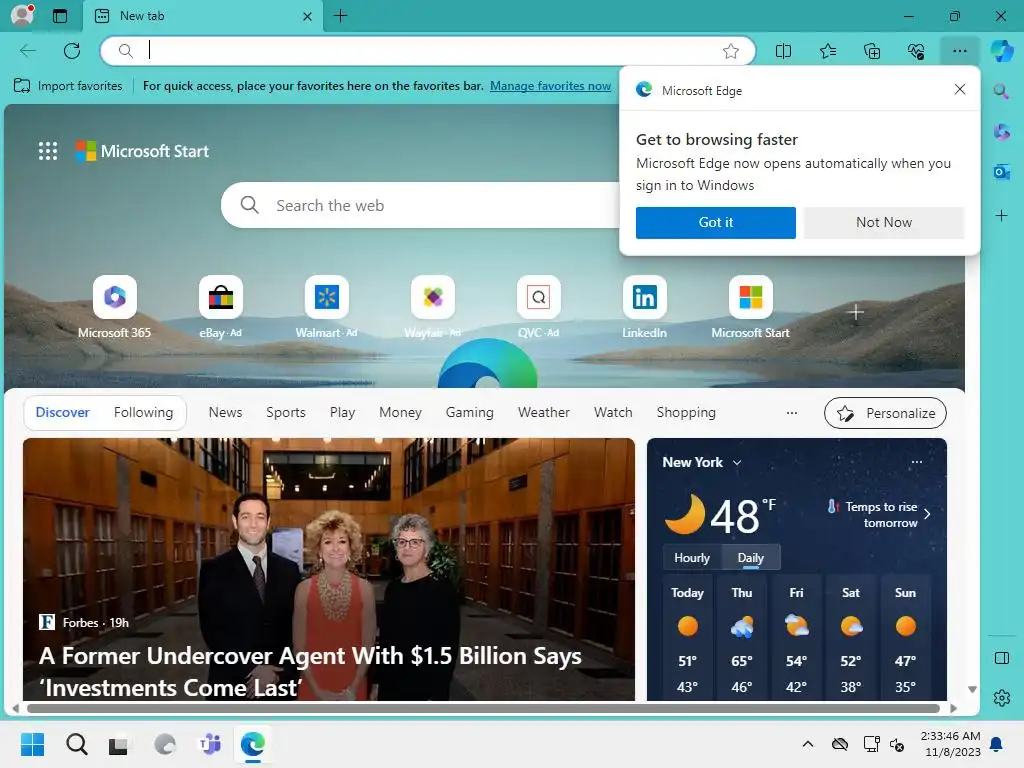Screen dimensions: 1024x768
Task: Open Windows taskbar search
Action: 77,744
